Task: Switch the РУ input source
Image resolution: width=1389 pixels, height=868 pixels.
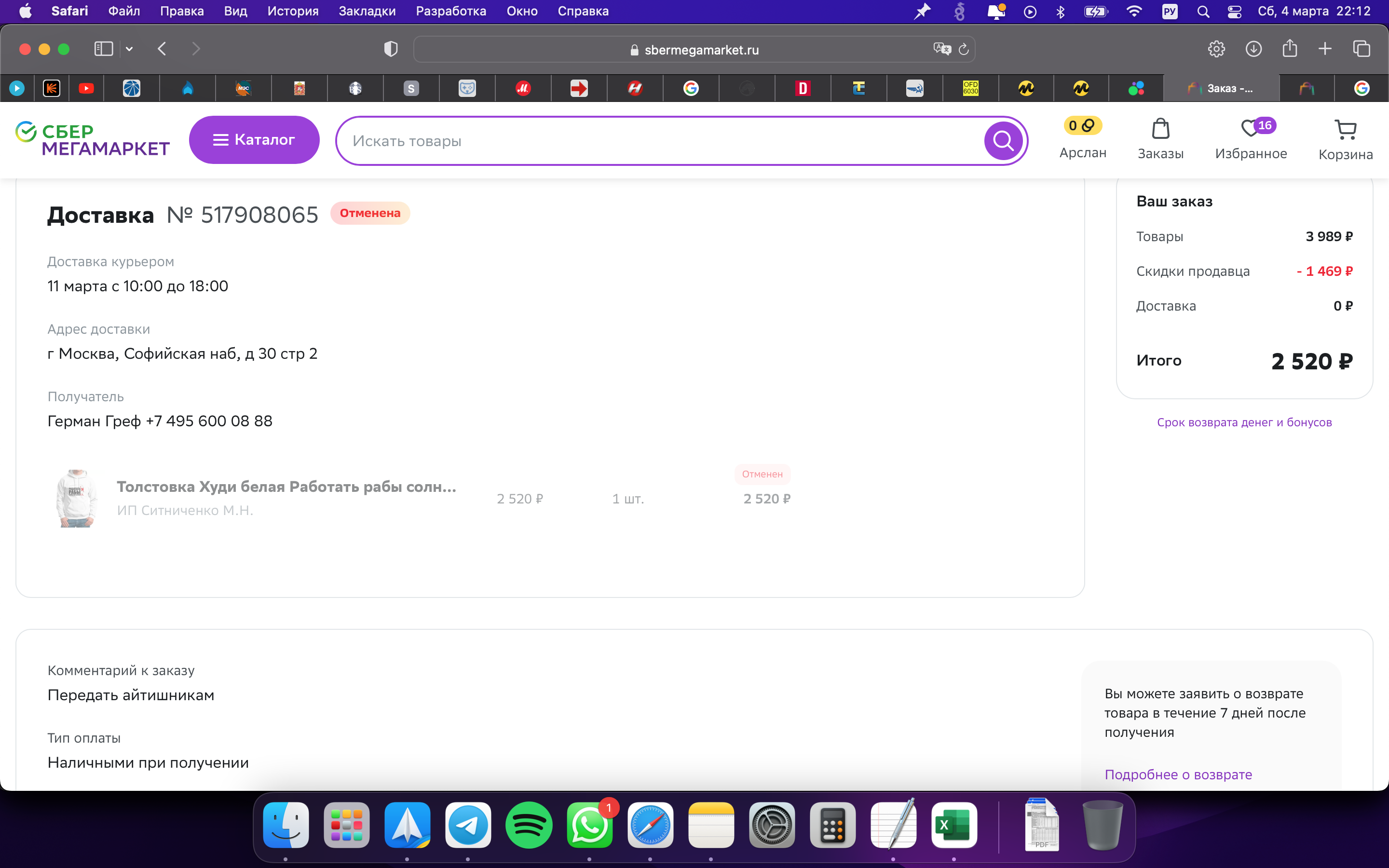Action: (1169, 12)
